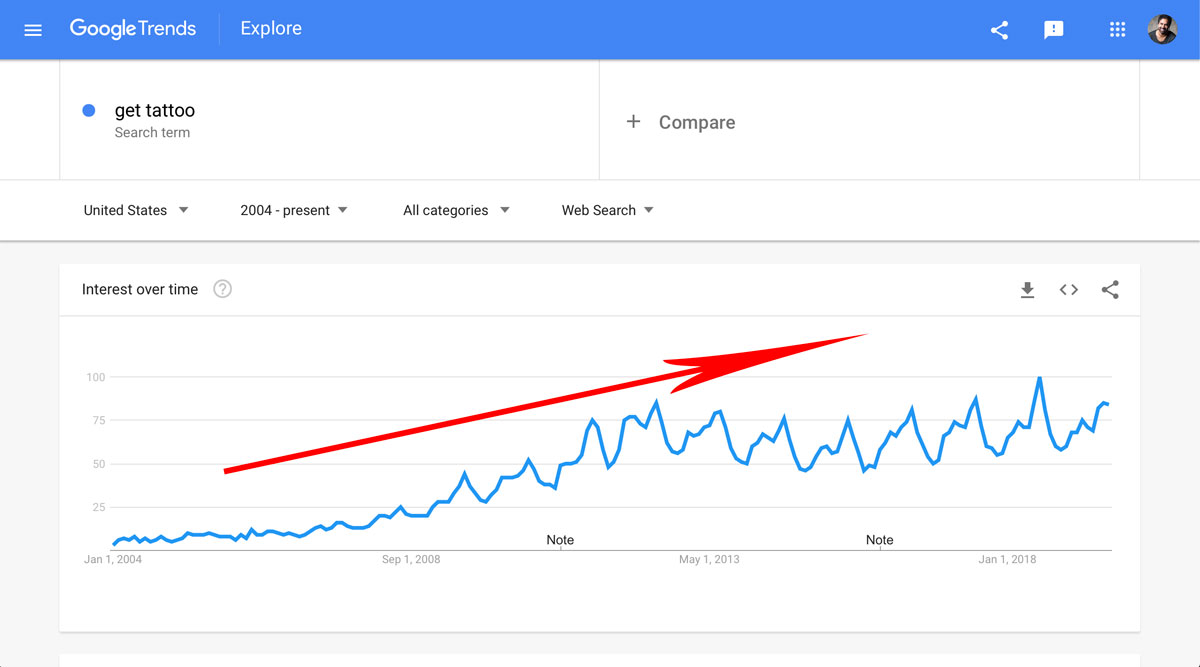Share the Interest over time chart
The width and height of the screenshot is (1200, 667).
(x=1110, y=290)
